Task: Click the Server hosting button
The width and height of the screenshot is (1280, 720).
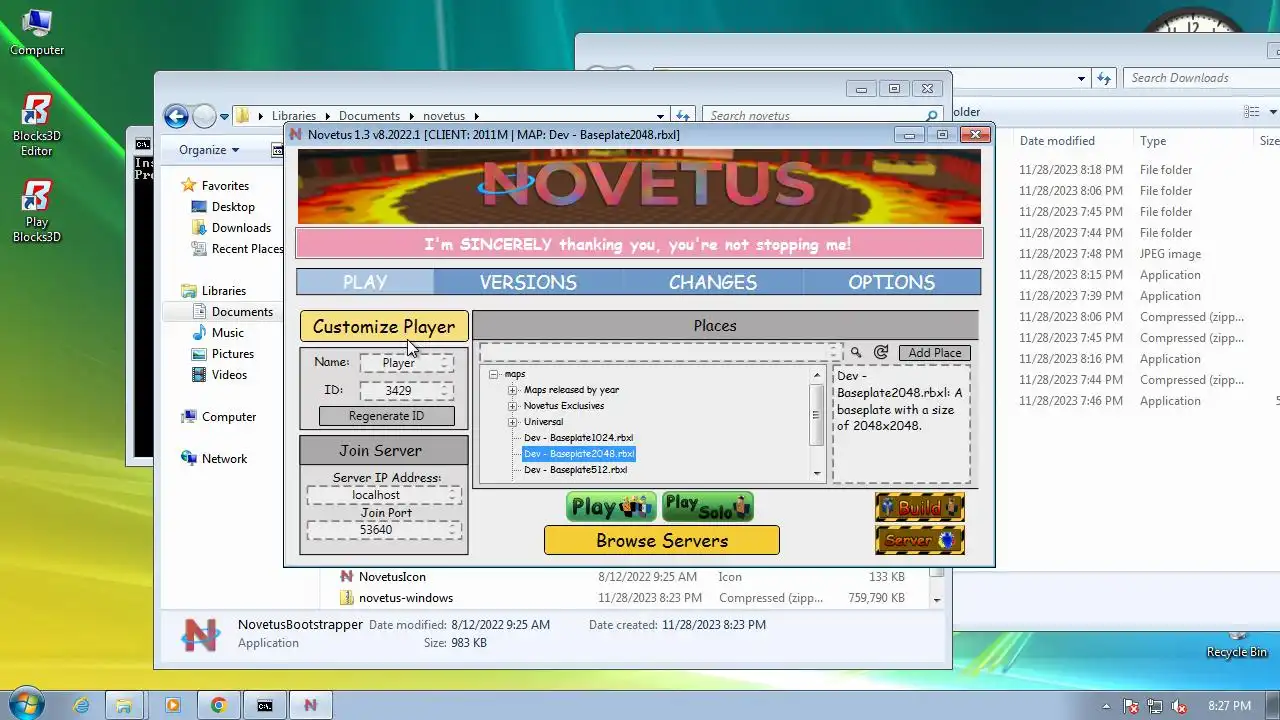Action: 920,540
